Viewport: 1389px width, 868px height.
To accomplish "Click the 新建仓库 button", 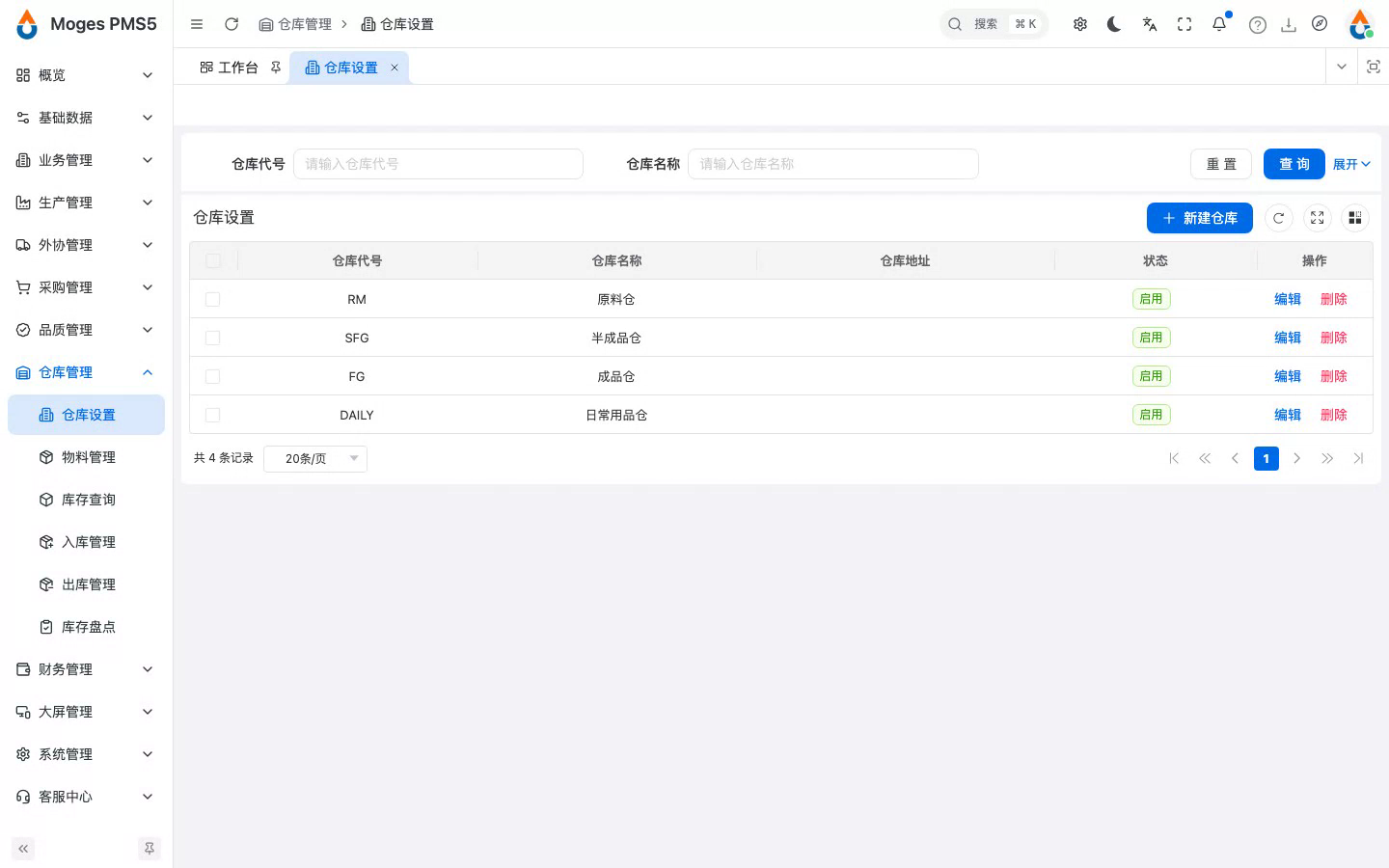I will tap(1200, 218).
